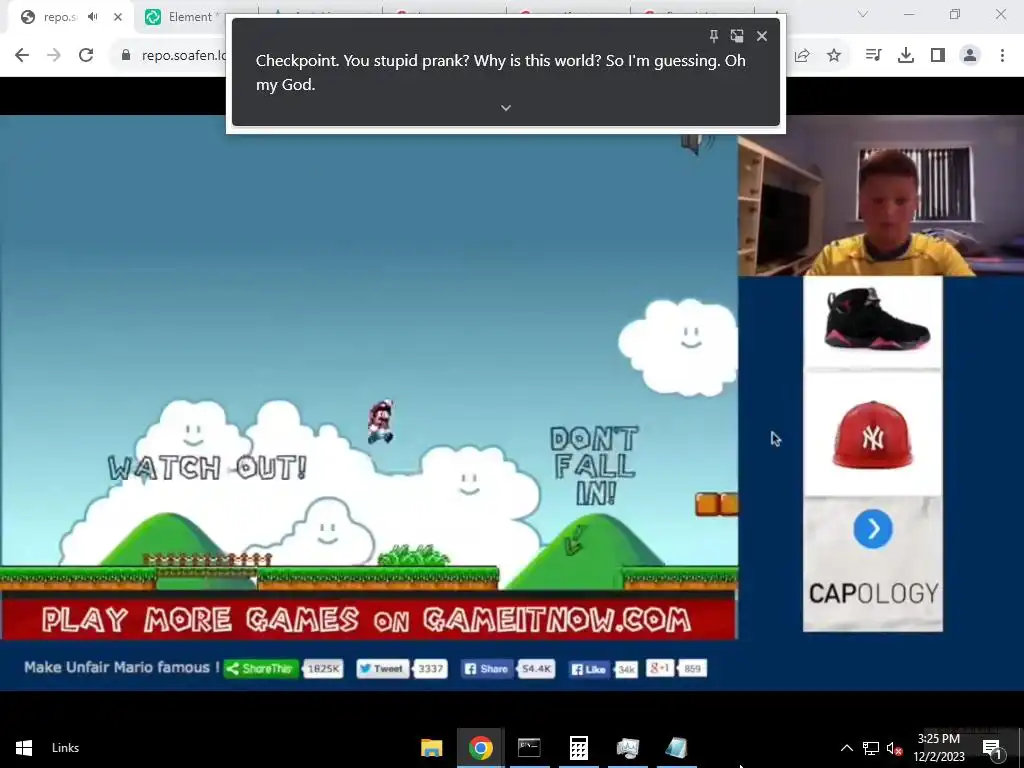Image resolution: width=1024 pixels, height=768 pixels.
Task: Expand the live caption text chevron
Action: 505,108
